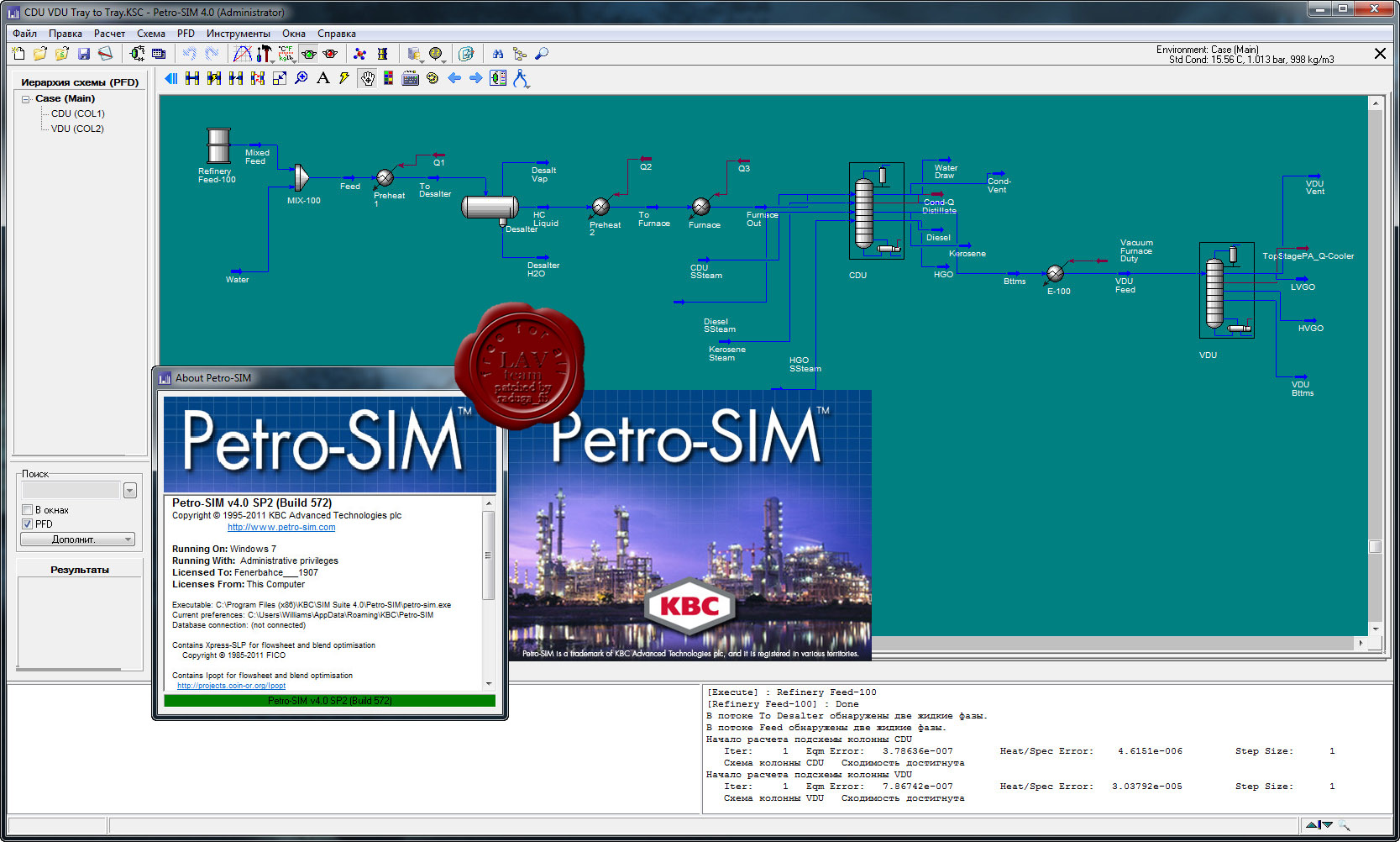Image resolution: width=1400 pixels, height=842 pixels.
Task: Close the Environment info bar with X
Action: (1379, 54)
